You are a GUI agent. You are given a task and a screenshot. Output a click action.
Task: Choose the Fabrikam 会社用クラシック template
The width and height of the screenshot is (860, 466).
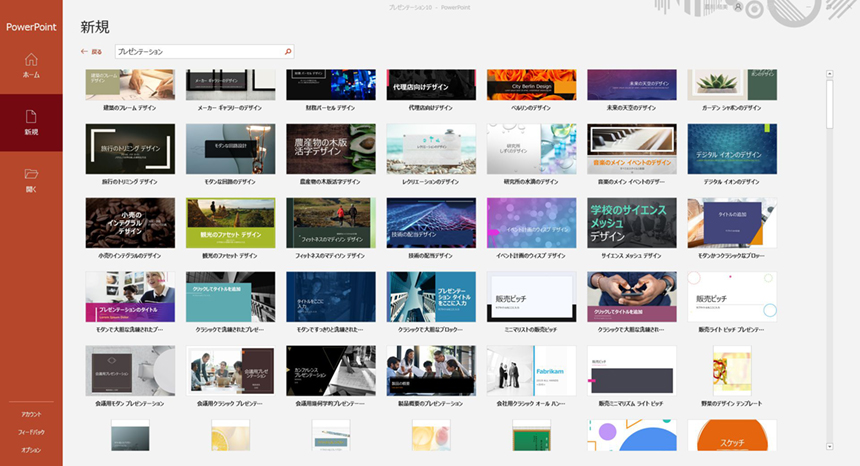pyautogui.click(x=531, y=371)
